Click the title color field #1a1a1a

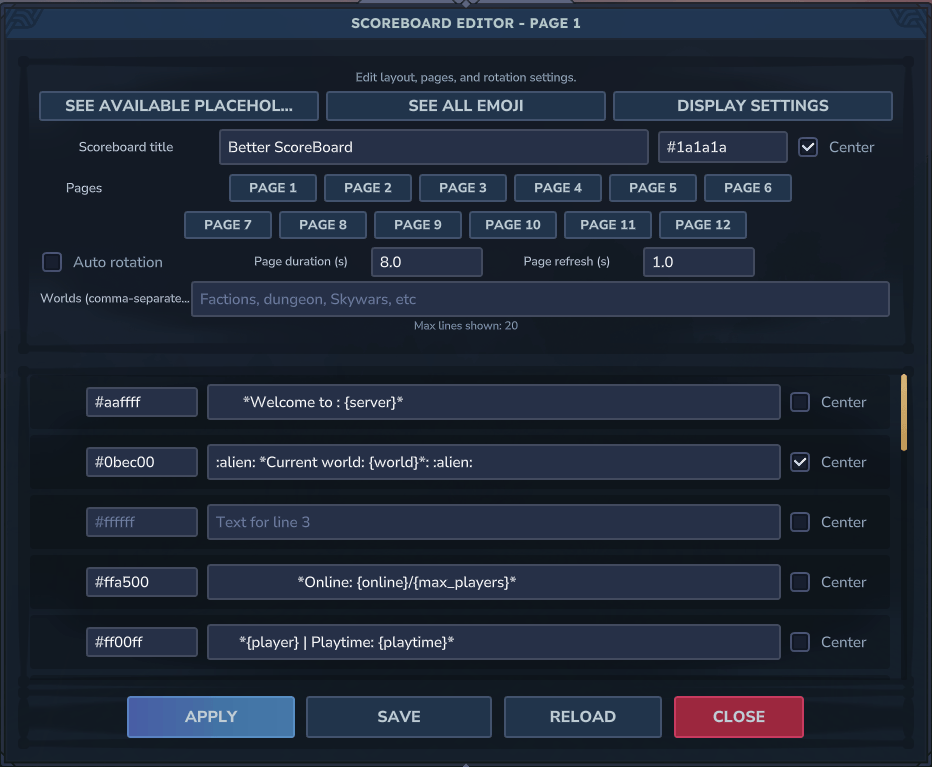tap(722, 147)
